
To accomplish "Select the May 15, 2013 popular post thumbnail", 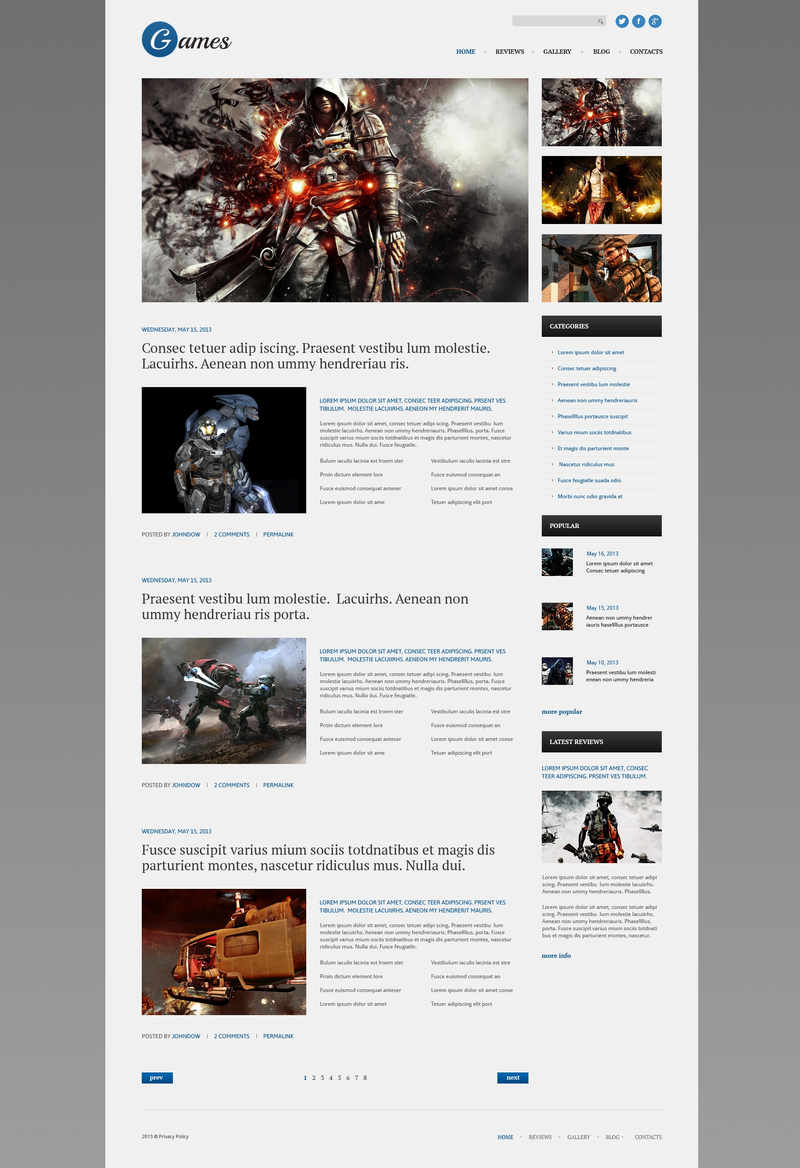I will tap(557, 616).
